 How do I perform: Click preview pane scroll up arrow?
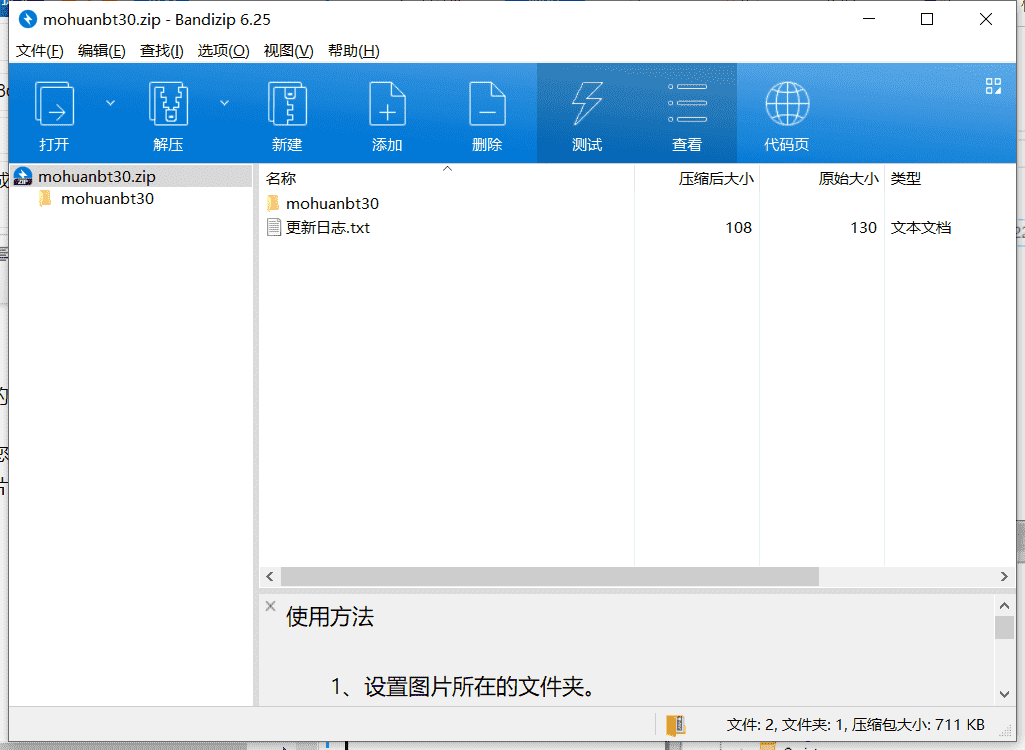[x=1004, y=605]
